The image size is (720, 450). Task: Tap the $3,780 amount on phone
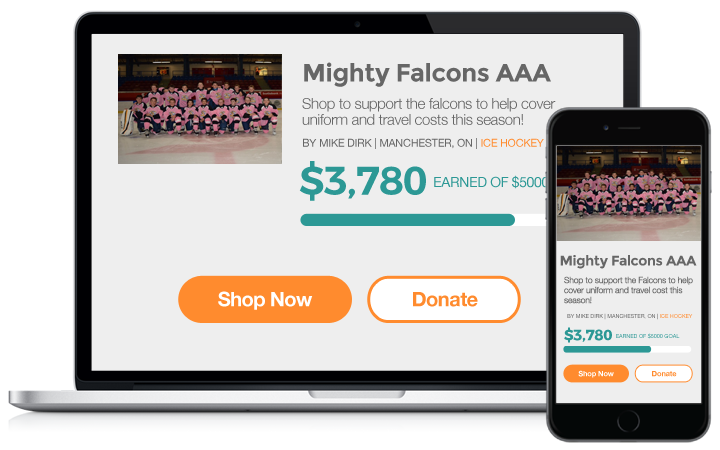pyautogui.click(x=588, y=335)
